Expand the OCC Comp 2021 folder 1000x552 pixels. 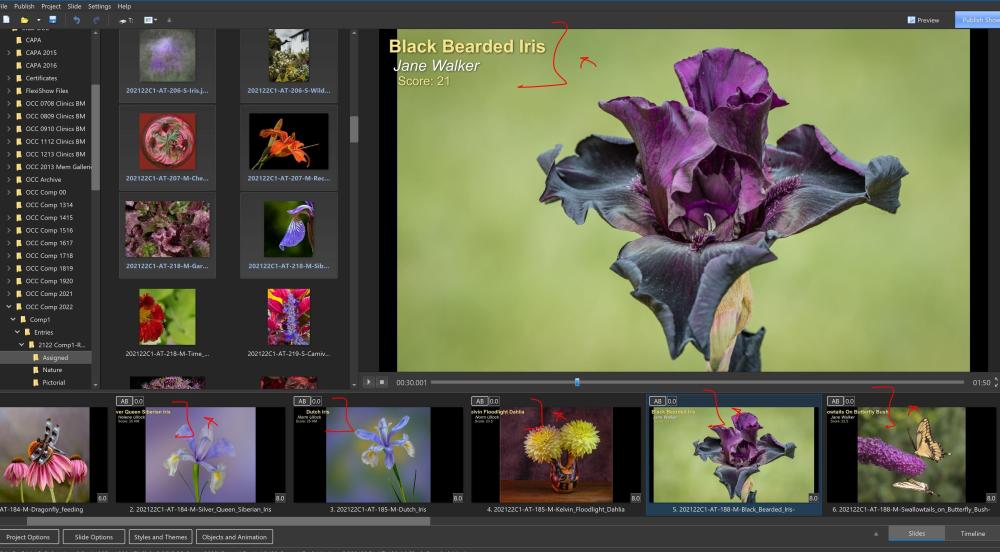8,294
